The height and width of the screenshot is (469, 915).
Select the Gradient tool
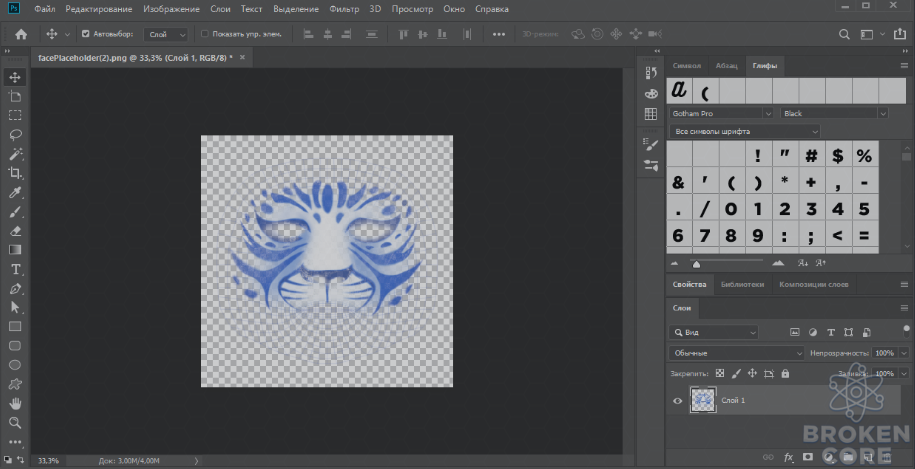tap(15, 250)
